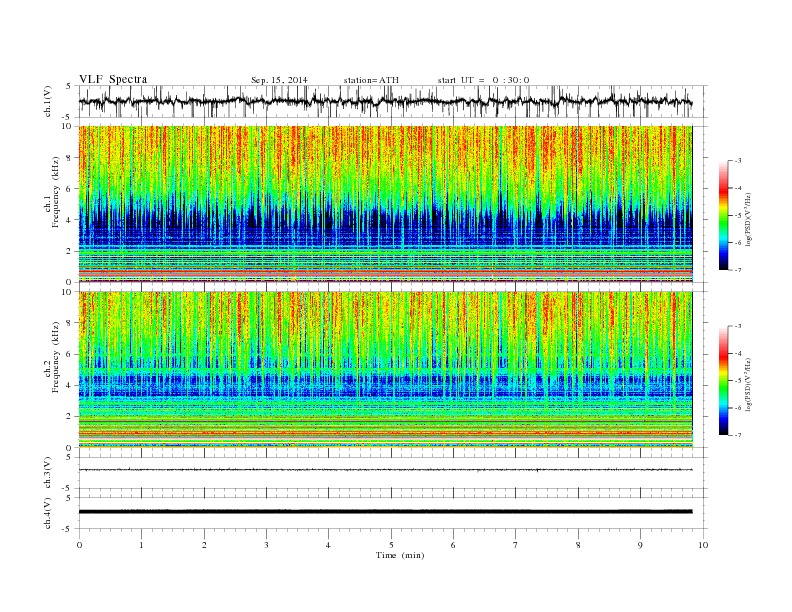This screenshot has width=792, height=612.
Task: Click the time axis tick label "9"
Action: [x=640, y=545]
